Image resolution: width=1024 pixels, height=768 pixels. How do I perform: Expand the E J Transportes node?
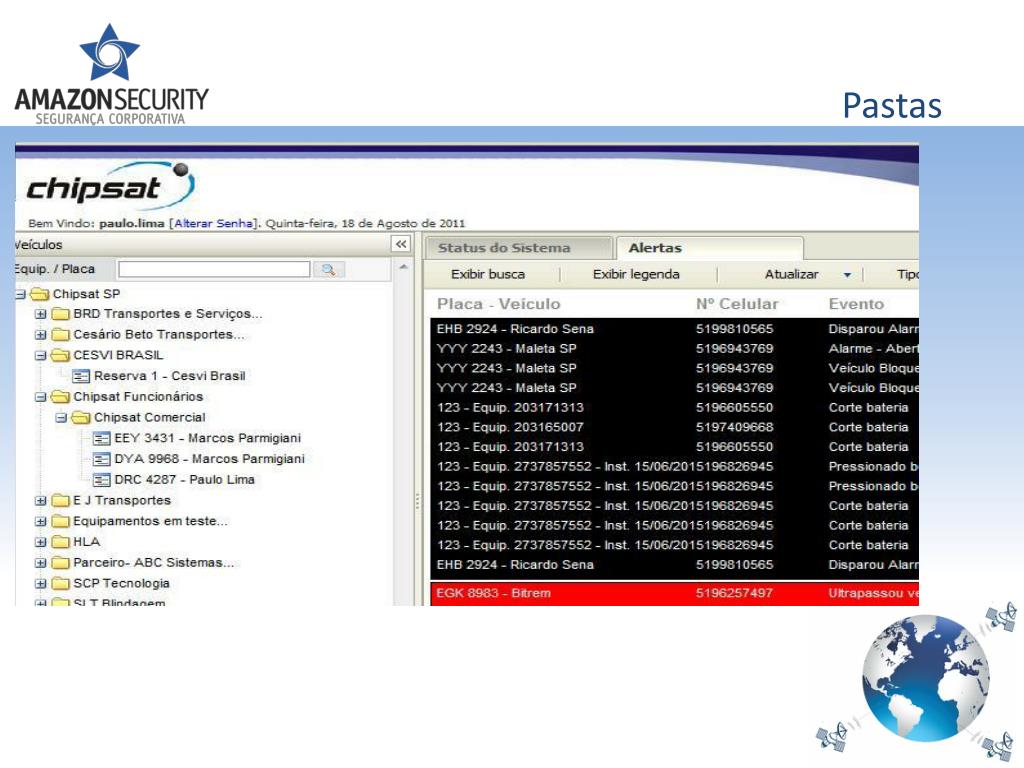click(40, 501)
